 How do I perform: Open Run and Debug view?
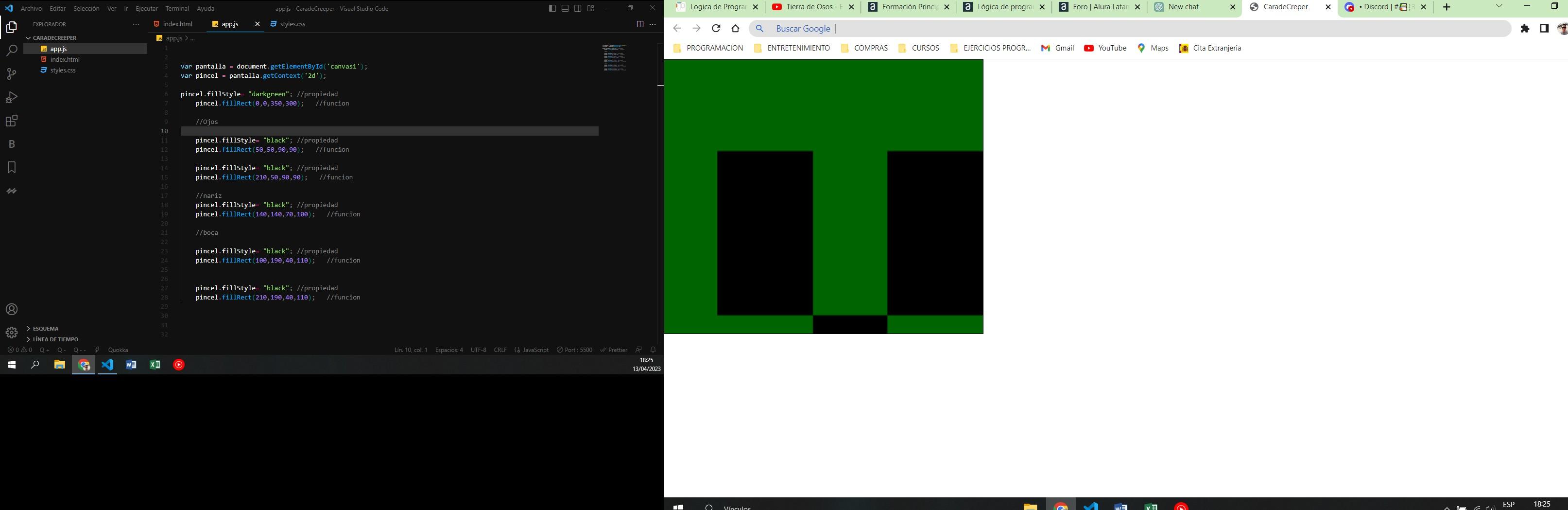click(x=12, y=98)
